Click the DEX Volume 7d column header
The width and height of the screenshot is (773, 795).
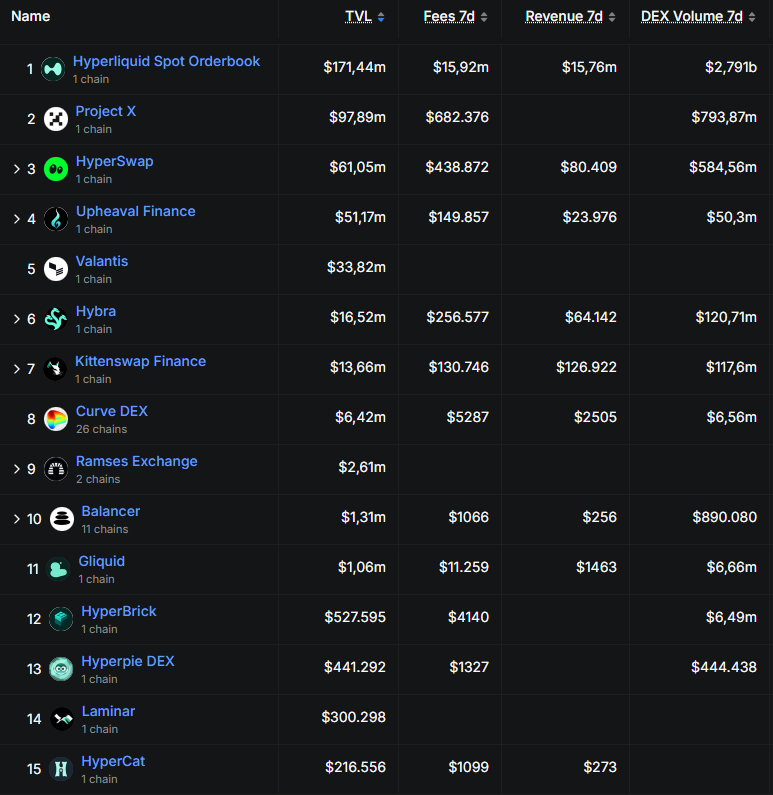point(691,17)
